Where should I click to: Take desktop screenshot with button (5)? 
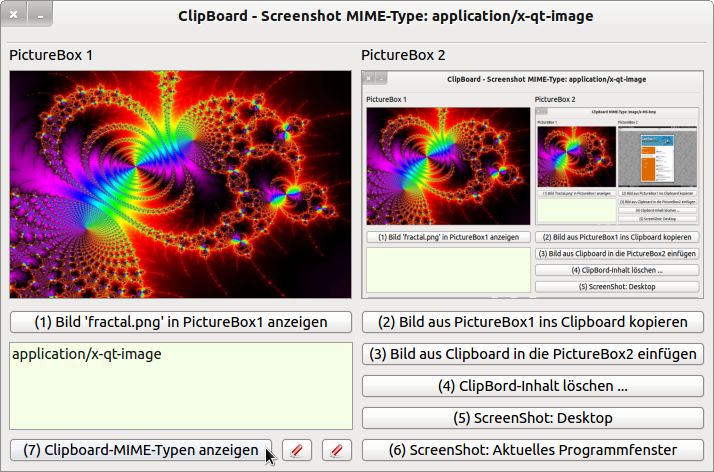(x=532, y=418)
